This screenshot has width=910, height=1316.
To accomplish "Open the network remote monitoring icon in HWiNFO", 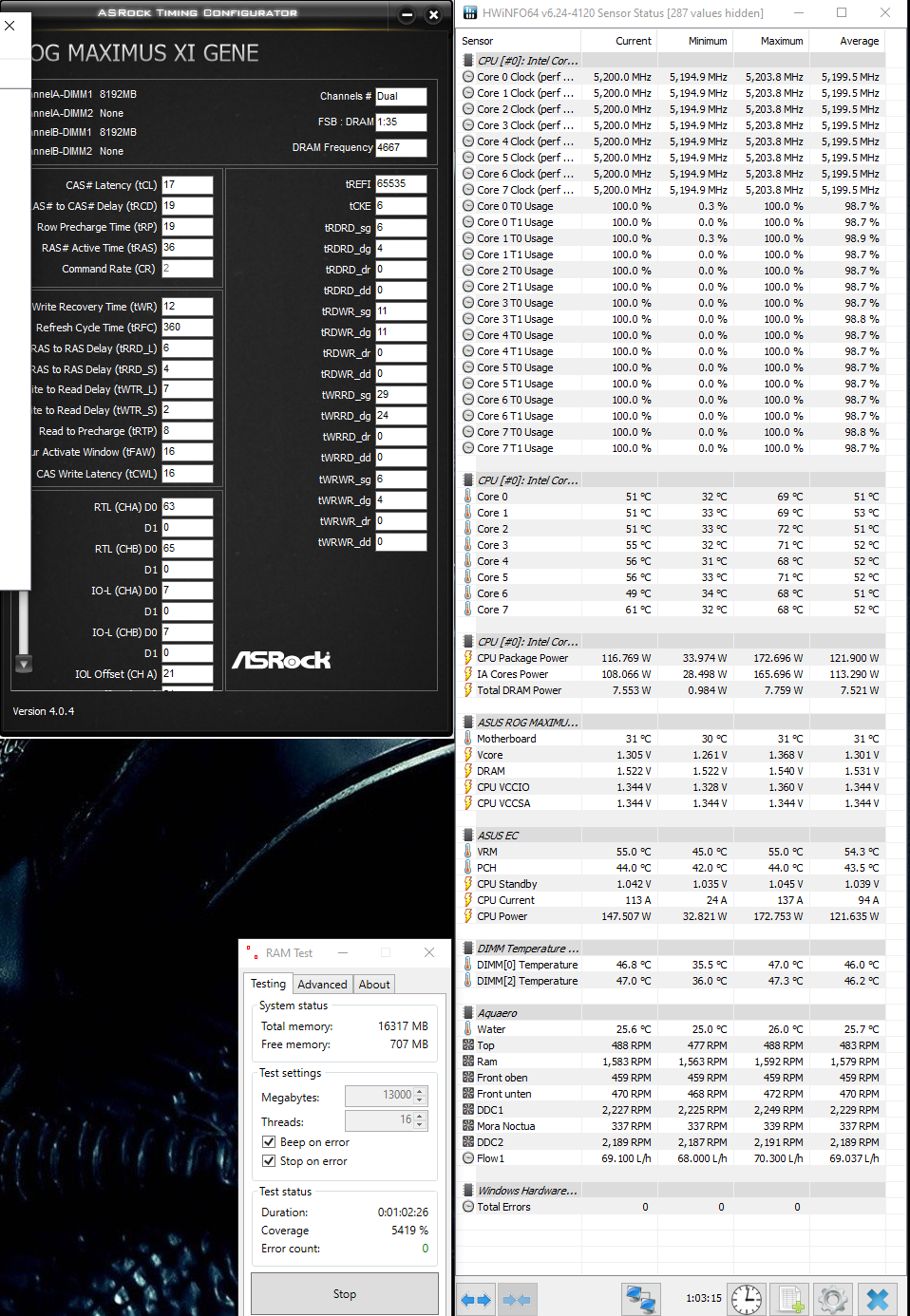I will [x=641, y=1299].
